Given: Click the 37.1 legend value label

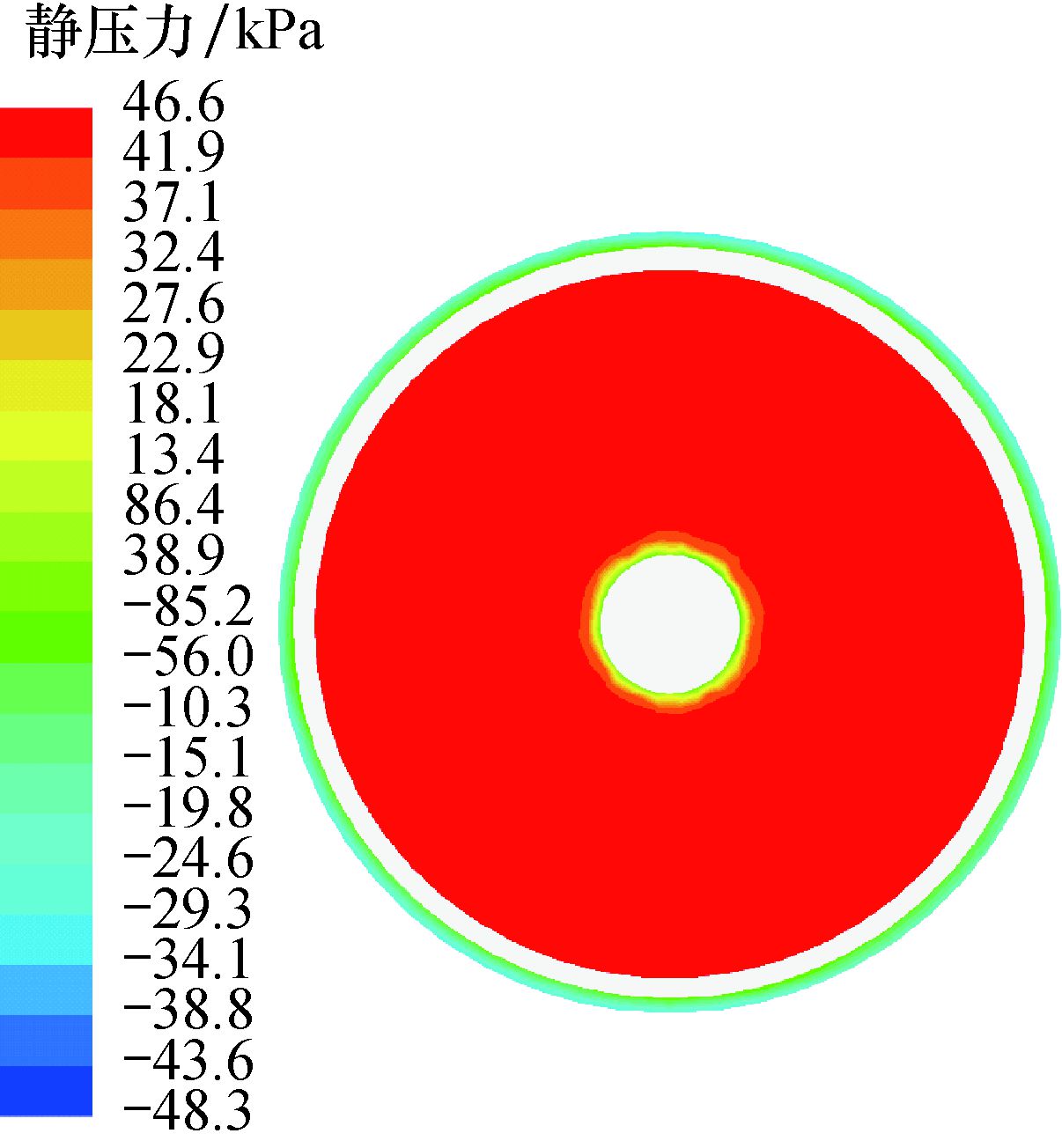Looking at the screenshot, I should click(173, 203).
